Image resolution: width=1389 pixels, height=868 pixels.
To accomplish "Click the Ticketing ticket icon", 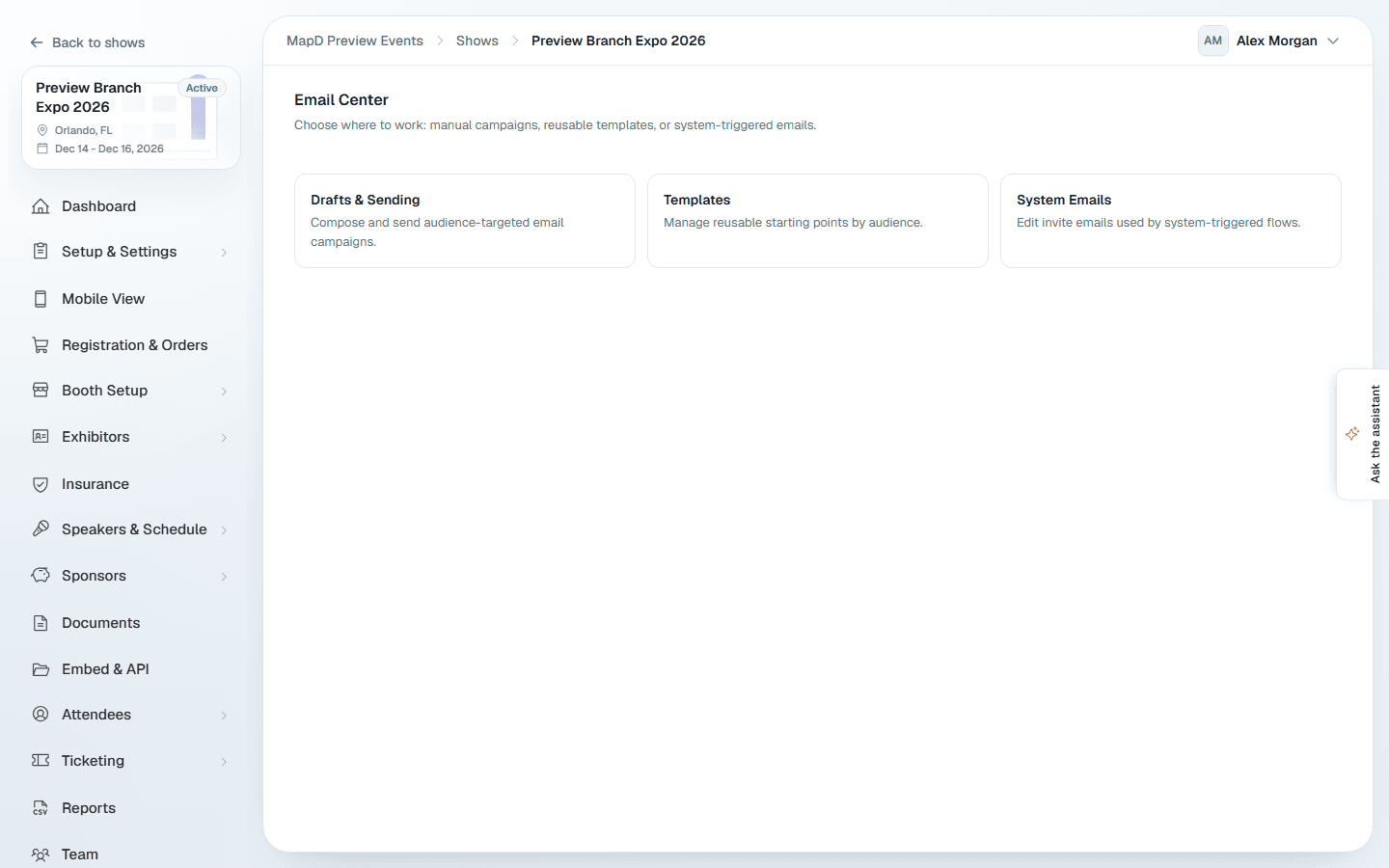I will pos(41,761).
